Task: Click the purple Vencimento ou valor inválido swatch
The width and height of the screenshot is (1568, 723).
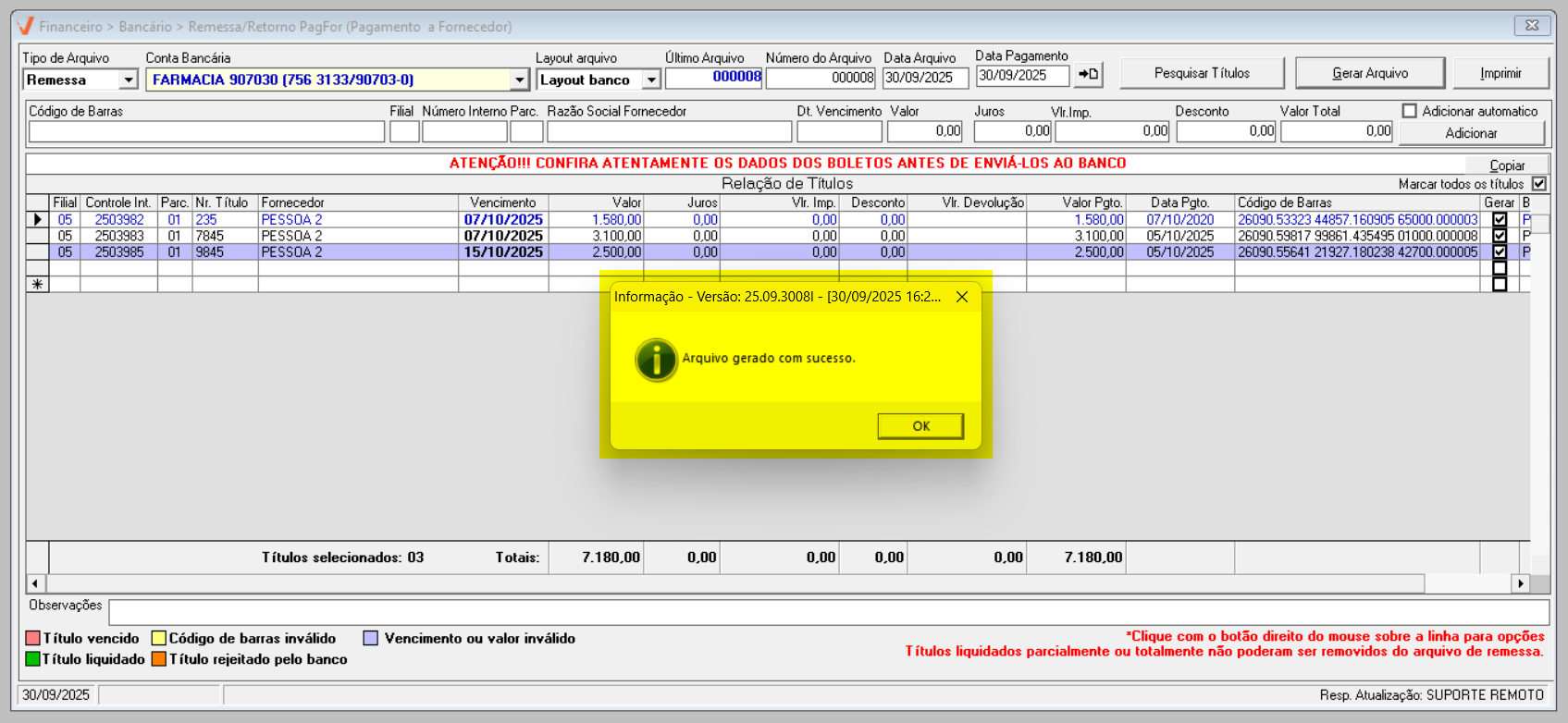Action: [x=371, y=639]
